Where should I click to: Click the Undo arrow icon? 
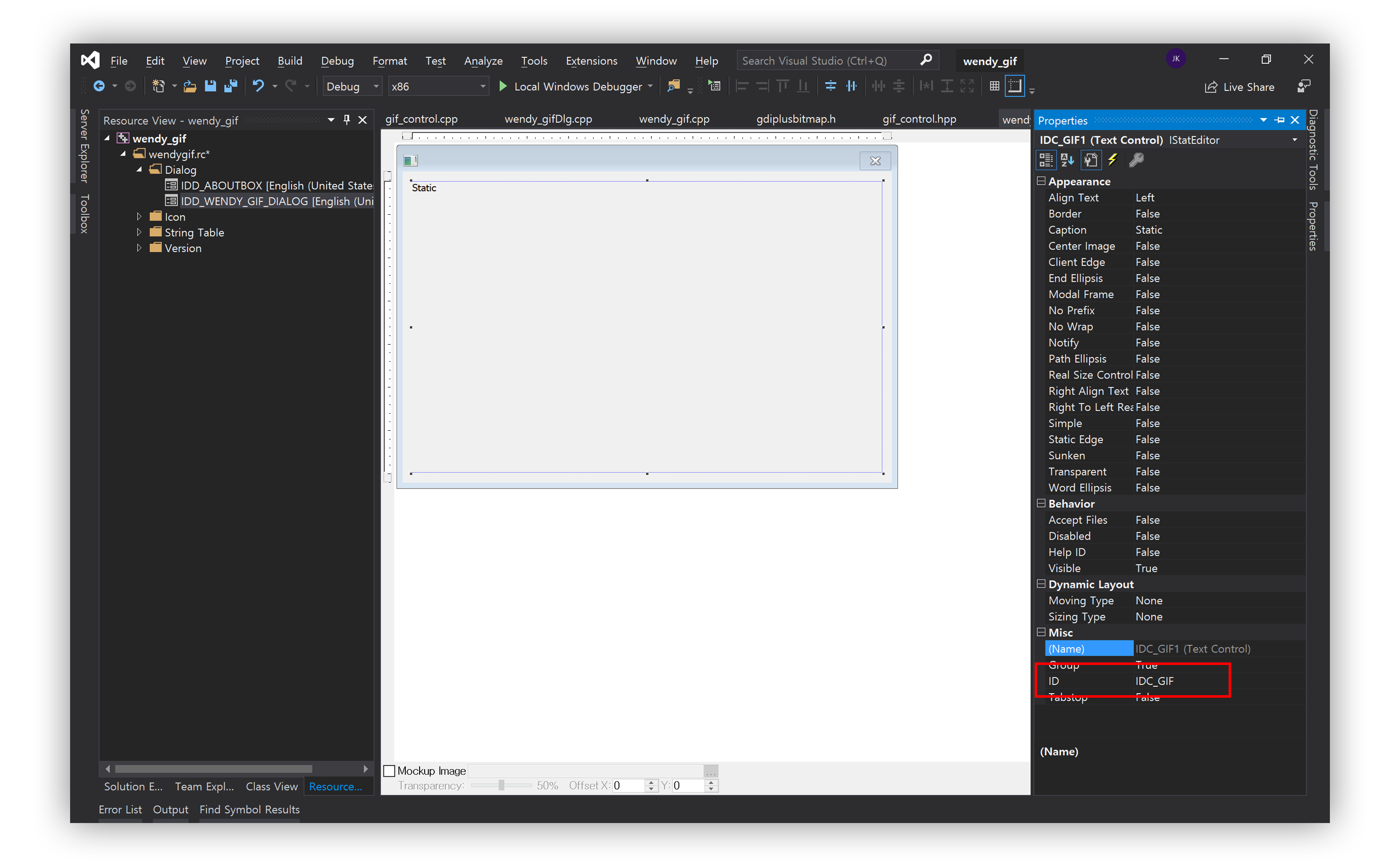pos(258,86)
